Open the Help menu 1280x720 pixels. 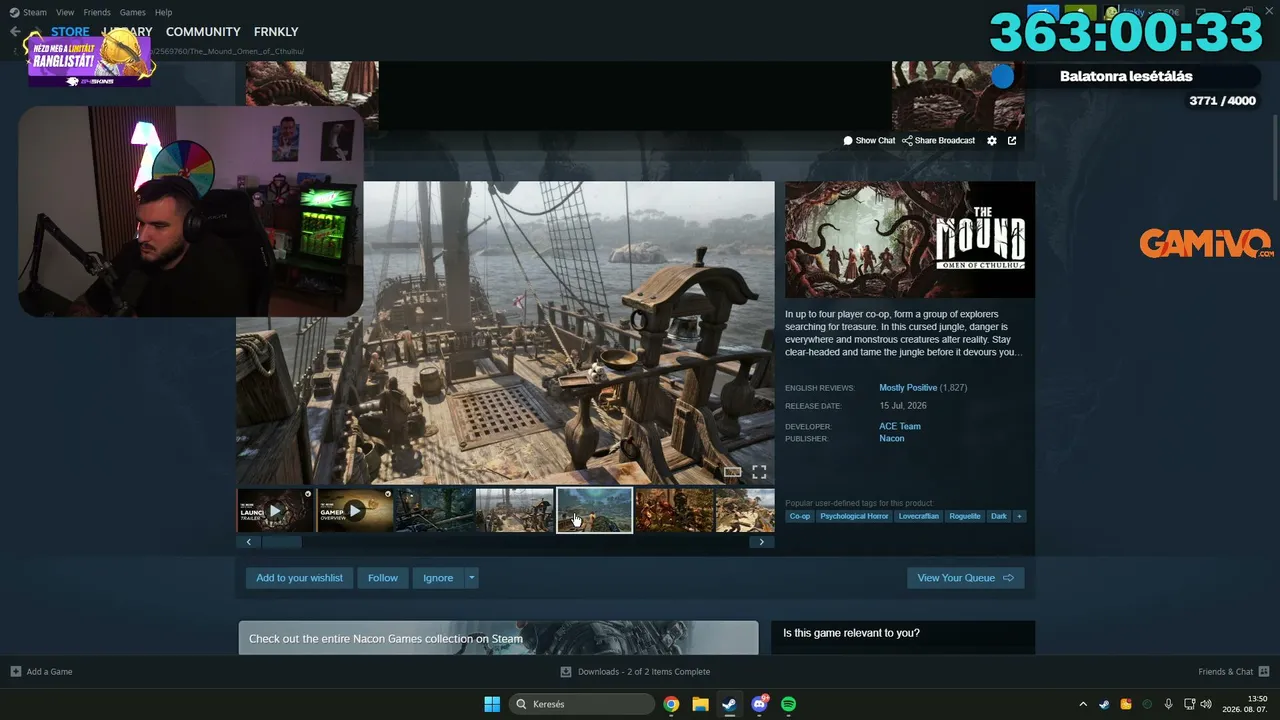[x=163, y=12]
